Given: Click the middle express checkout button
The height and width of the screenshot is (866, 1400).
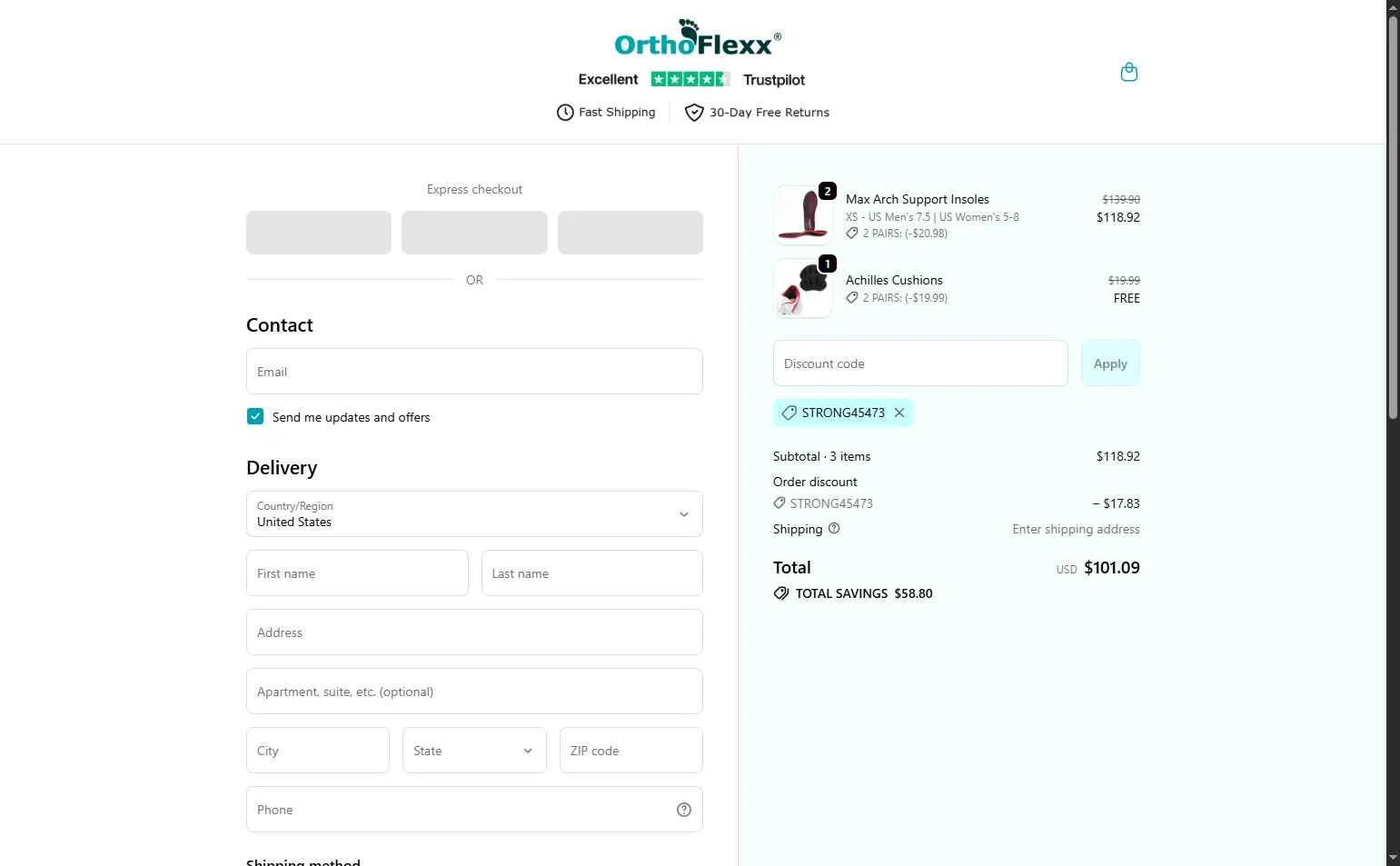Looking at the screenshot, I should click(x=474, y=233).
